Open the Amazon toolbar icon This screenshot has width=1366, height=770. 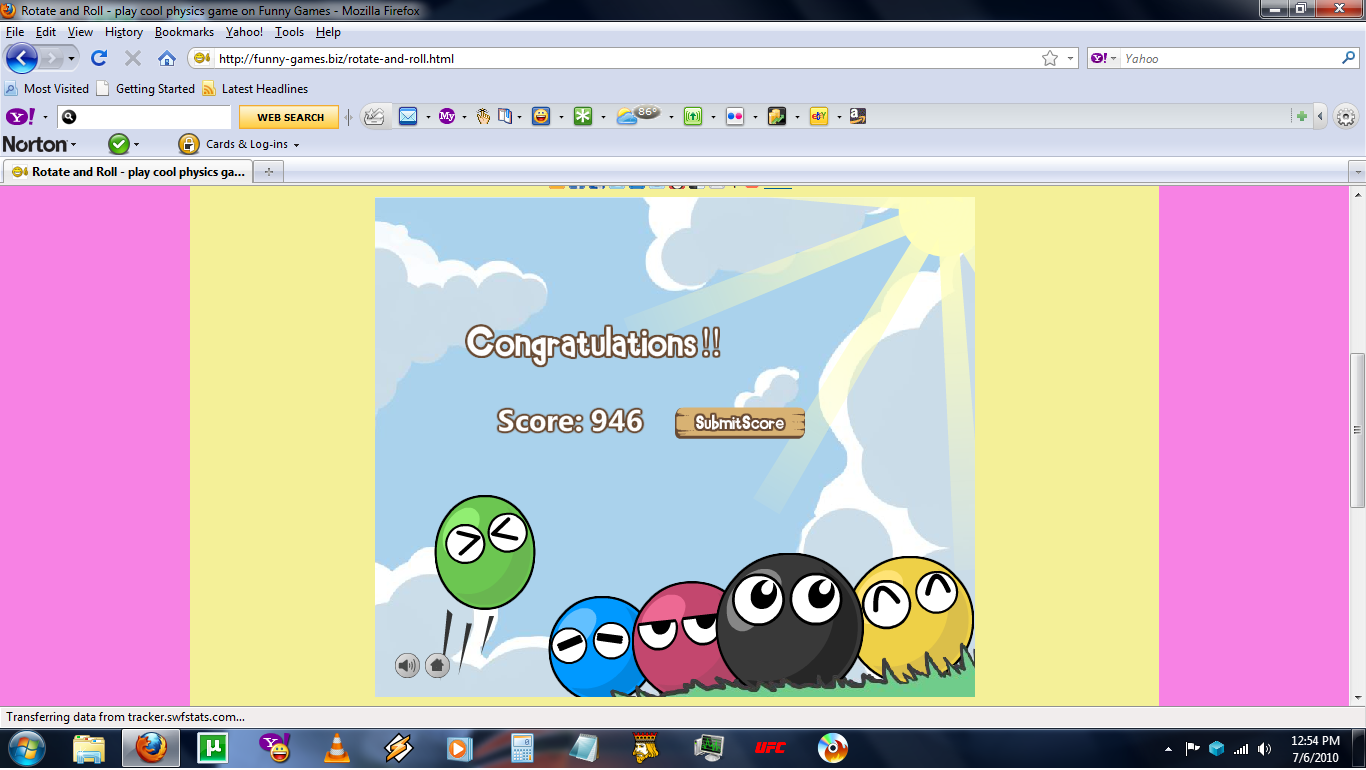(857, 117)
